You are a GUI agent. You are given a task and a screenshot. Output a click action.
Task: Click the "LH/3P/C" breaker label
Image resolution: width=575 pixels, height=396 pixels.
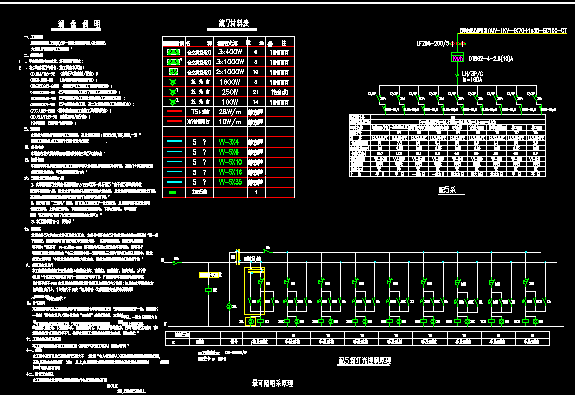tap(472, 74)
